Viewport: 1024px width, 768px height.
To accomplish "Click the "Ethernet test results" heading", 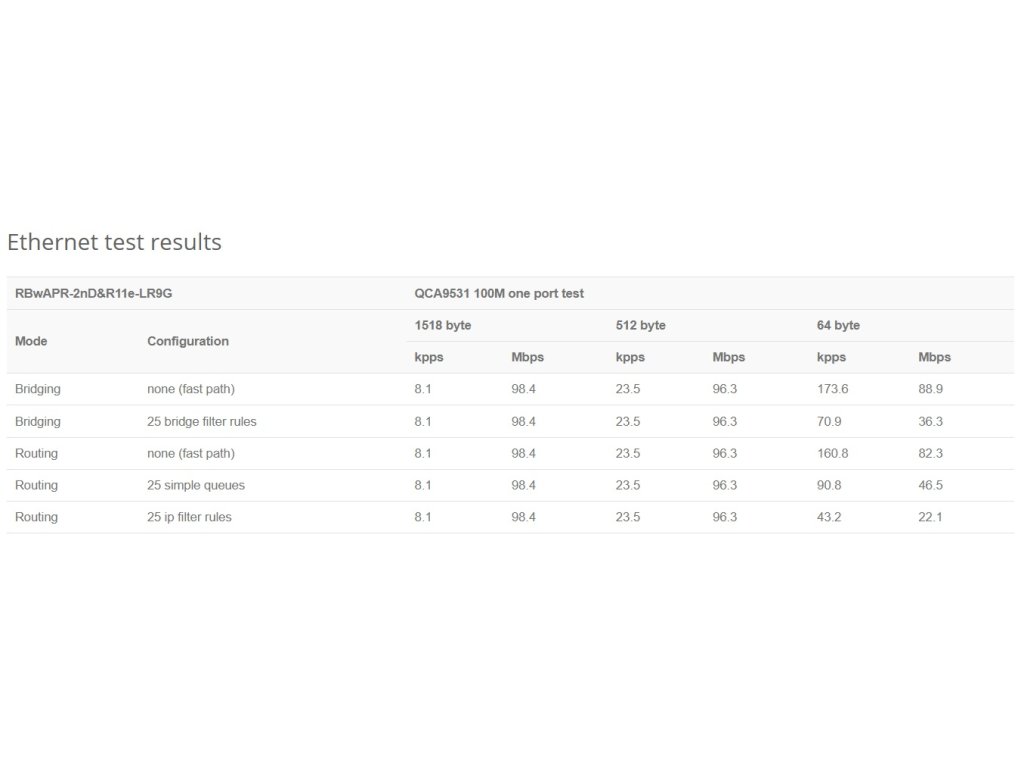I will click(114, 242).
